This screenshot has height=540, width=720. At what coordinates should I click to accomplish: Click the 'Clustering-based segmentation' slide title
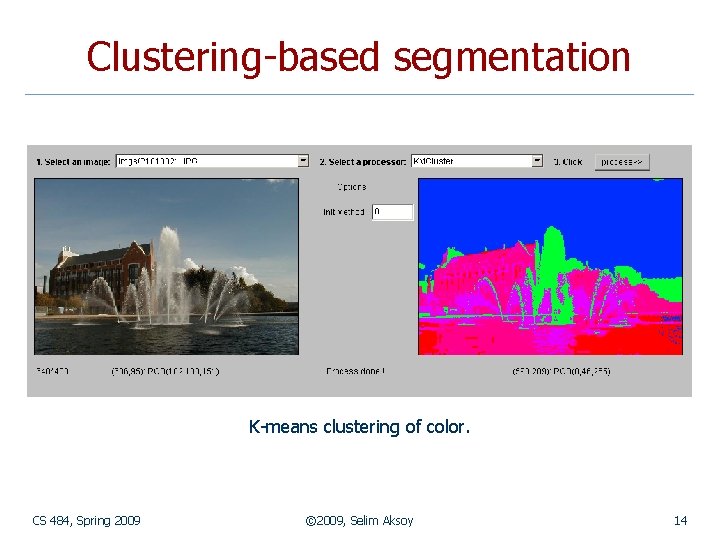tap(359, 57)
